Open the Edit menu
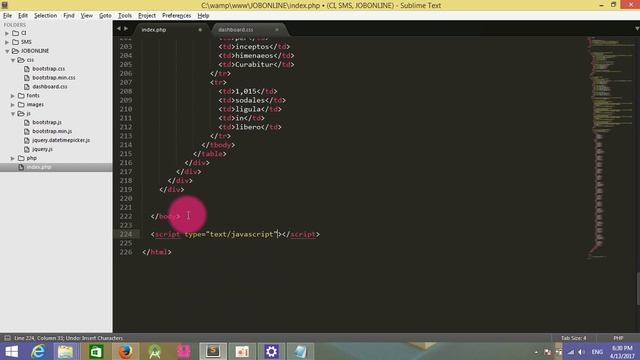Viewport: 640px width, 360px height. coord(23,16)
